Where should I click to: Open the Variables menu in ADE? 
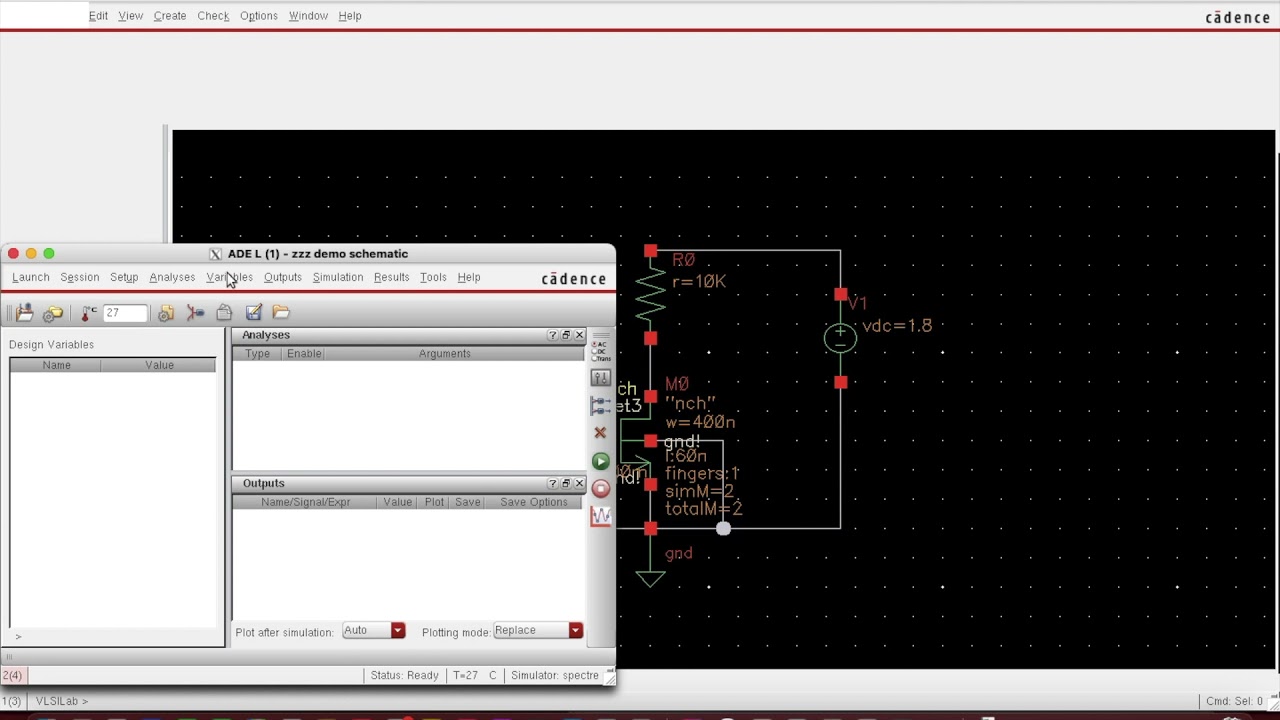pyautogui.click(x=229, y=277)
